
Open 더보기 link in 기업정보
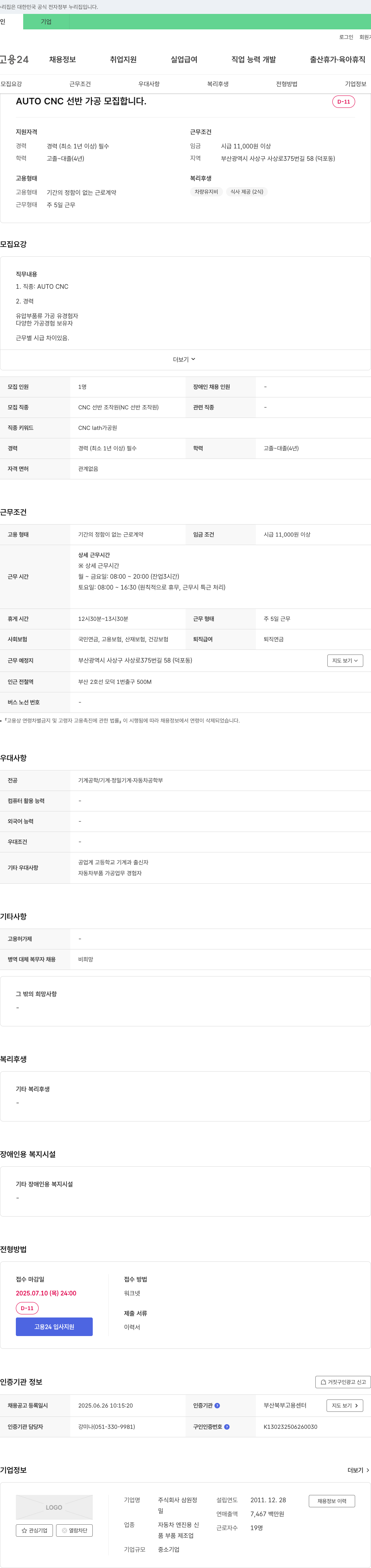click(358, 1471)
